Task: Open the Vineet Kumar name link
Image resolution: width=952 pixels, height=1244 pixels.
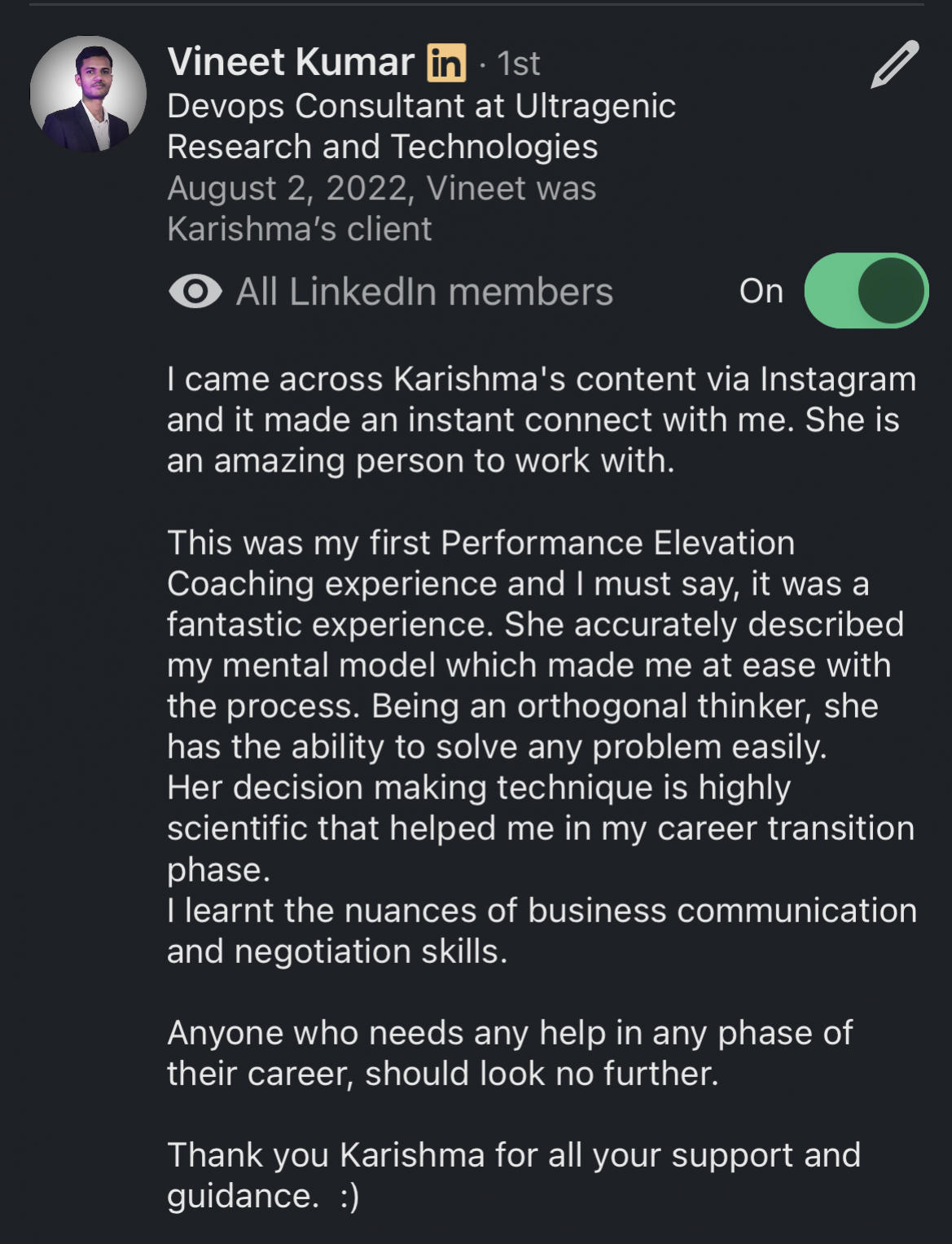Action: pos(291,63)
